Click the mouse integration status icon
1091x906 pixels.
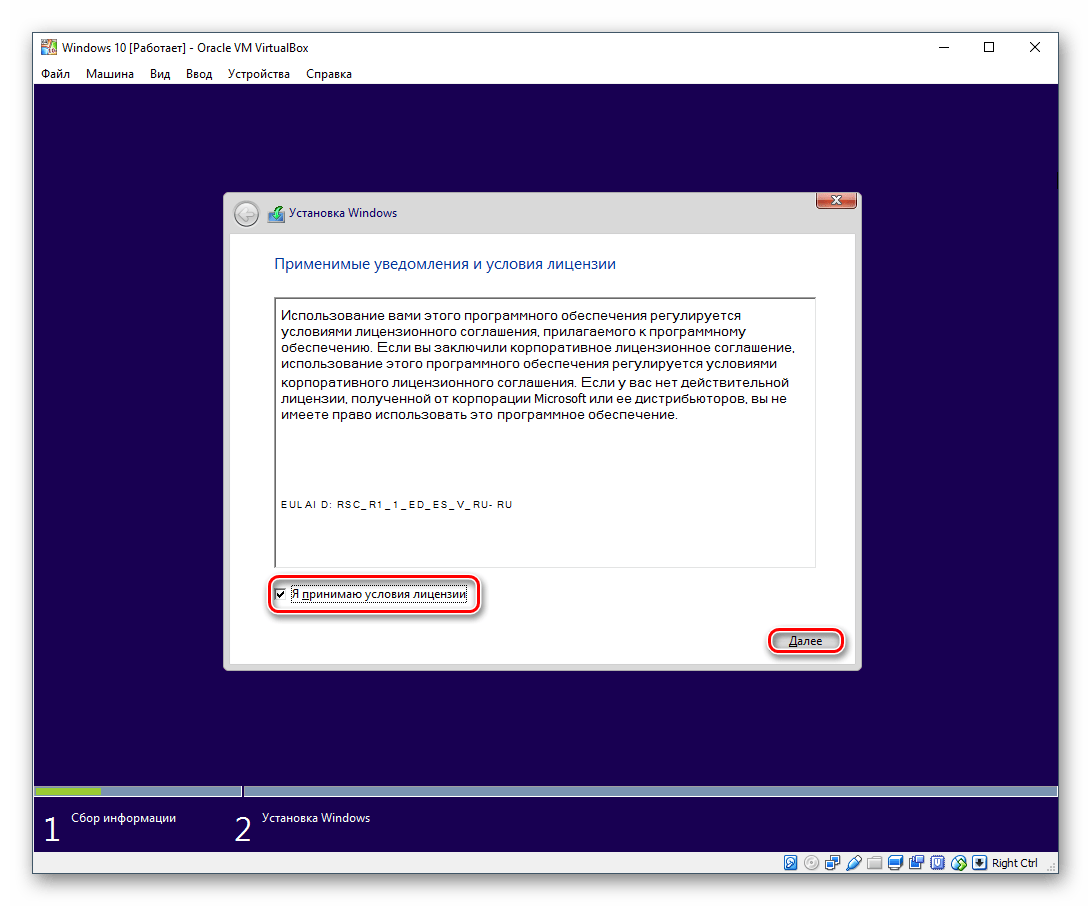(x=959, y=863)
